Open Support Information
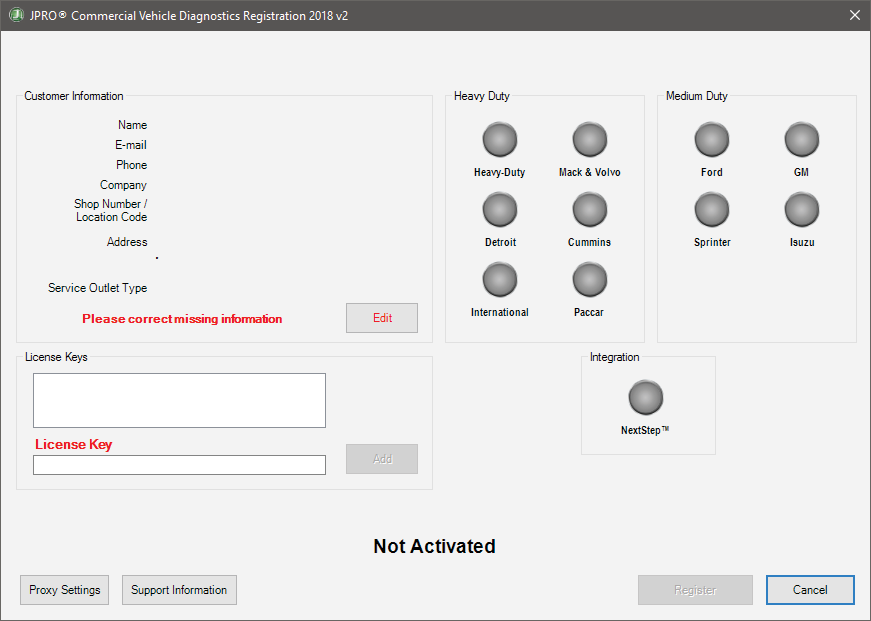871x621 pixels. pos(179,590)
